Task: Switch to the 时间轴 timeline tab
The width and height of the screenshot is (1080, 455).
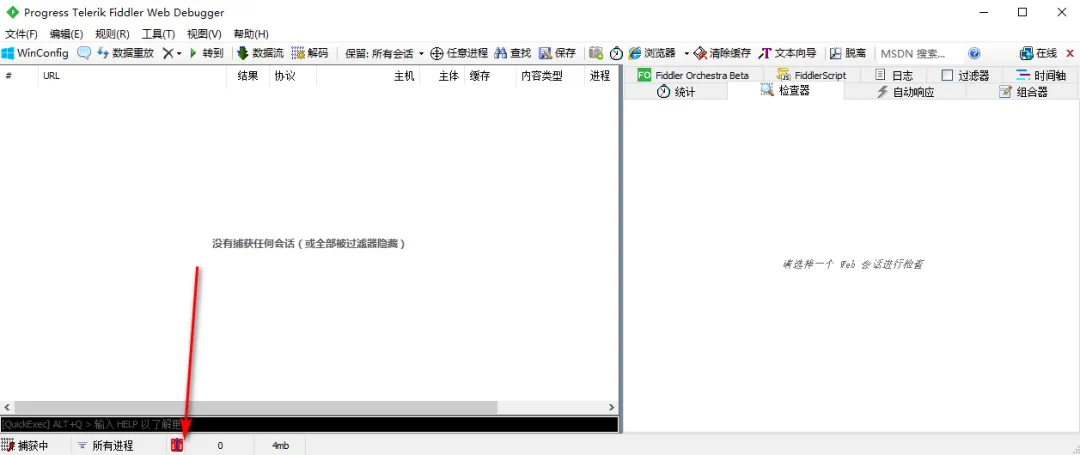Action: click(1041, 75)
